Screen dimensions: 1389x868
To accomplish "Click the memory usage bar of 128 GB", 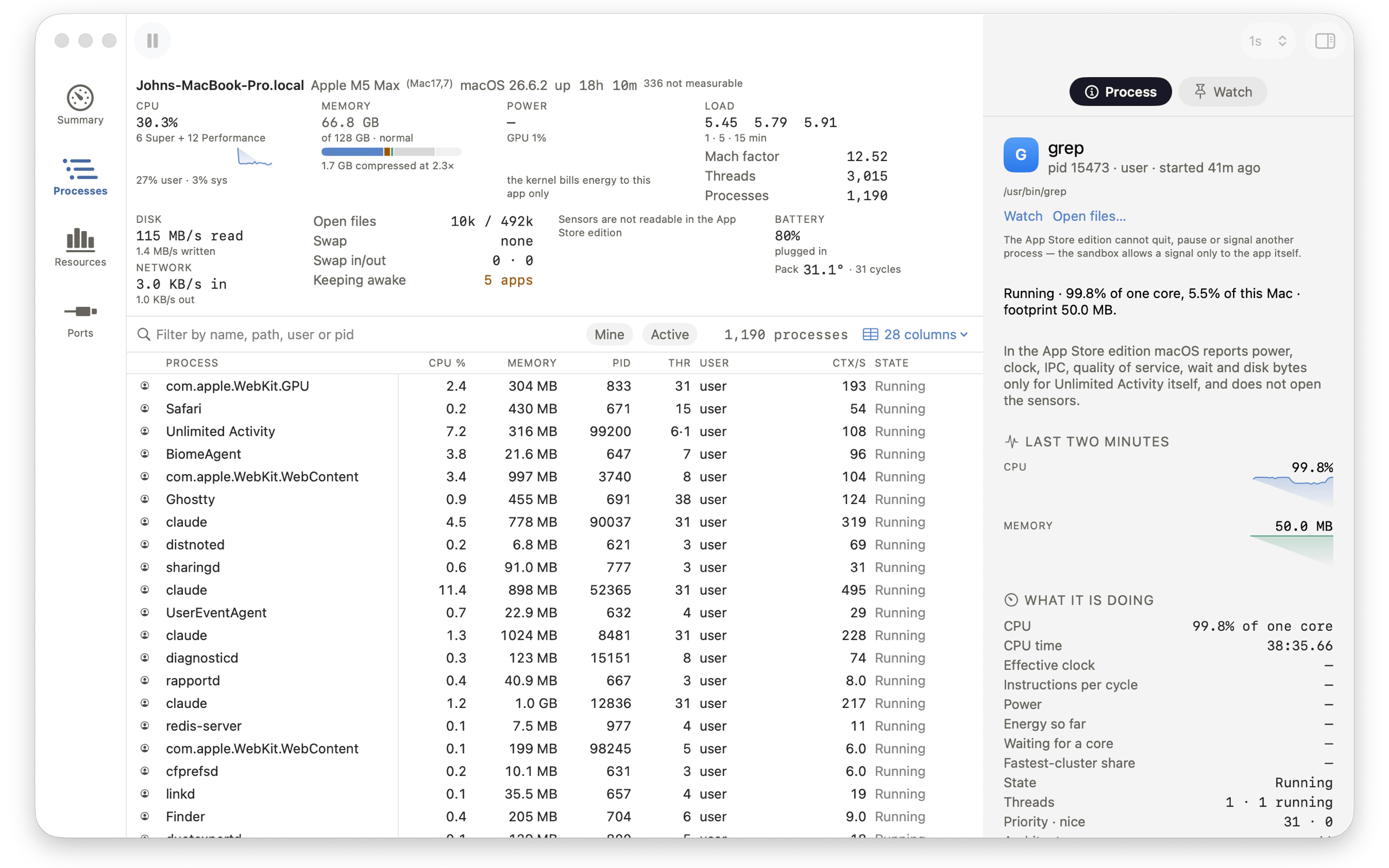I will [x=391, y=151].
